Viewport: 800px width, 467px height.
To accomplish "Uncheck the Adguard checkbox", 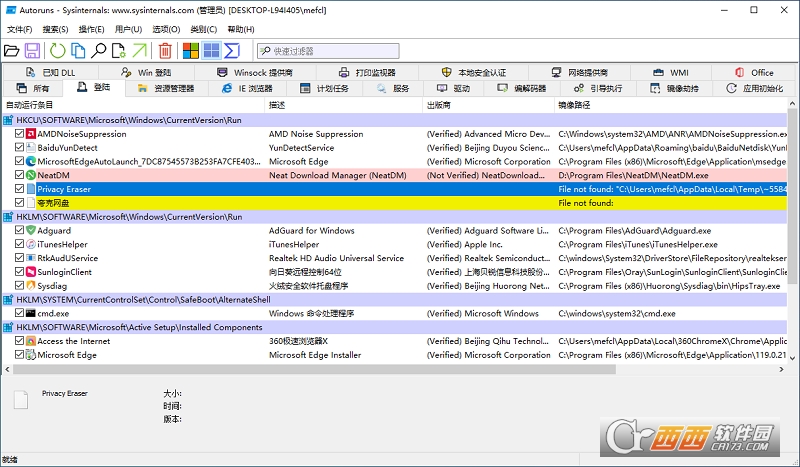I will coord(19,230).
